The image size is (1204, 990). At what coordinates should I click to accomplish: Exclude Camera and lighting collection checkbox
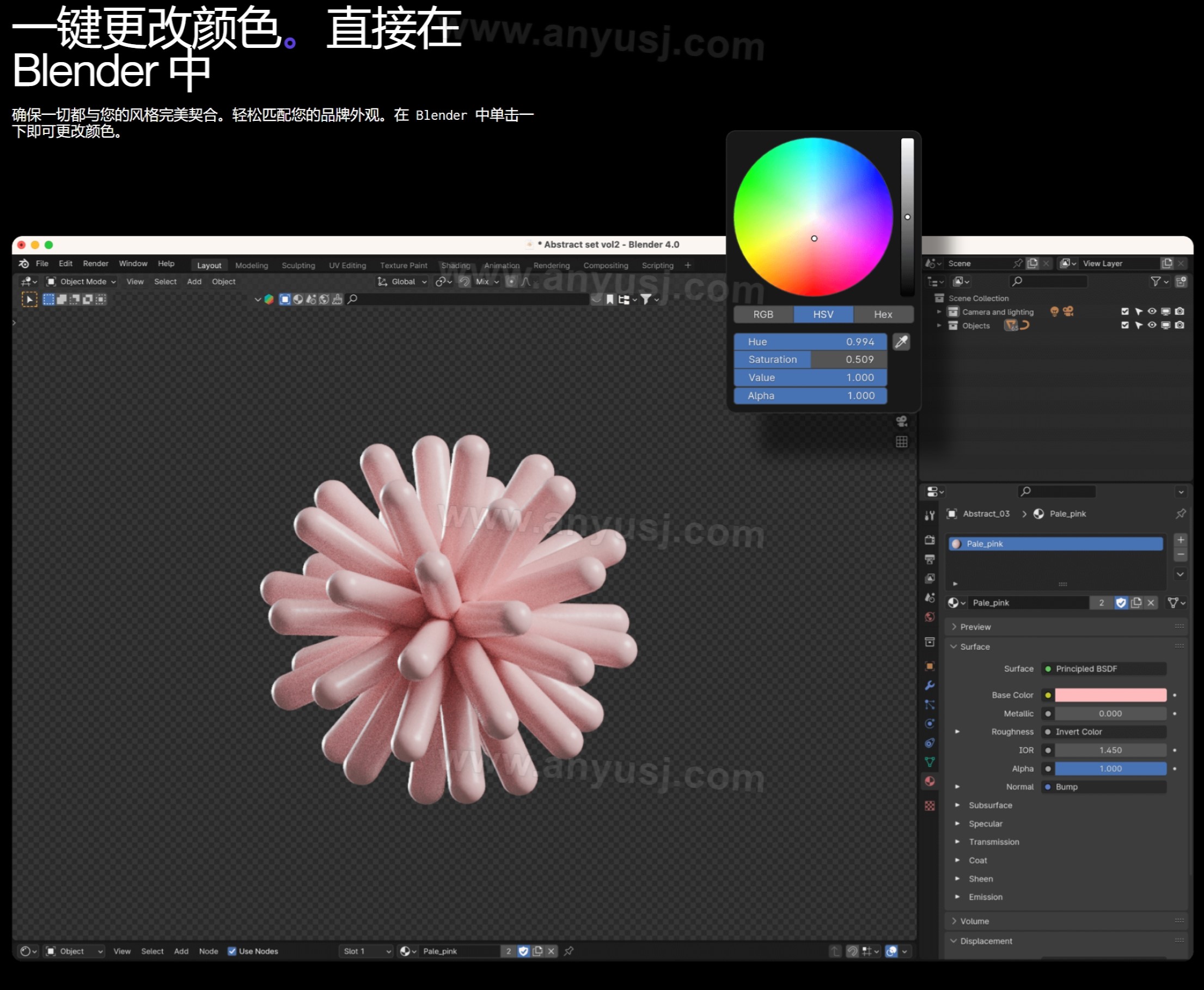tap(1124, 311)
